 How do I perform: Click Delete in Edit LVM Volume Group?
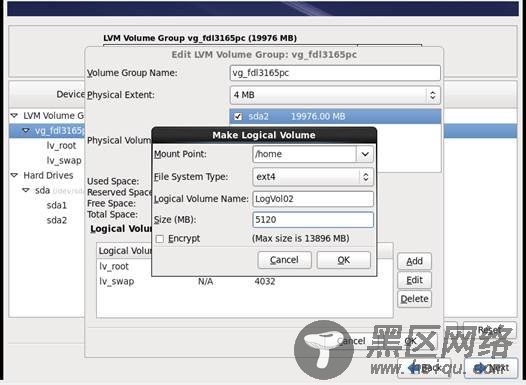pyautogui.click(x=414, y=299)
